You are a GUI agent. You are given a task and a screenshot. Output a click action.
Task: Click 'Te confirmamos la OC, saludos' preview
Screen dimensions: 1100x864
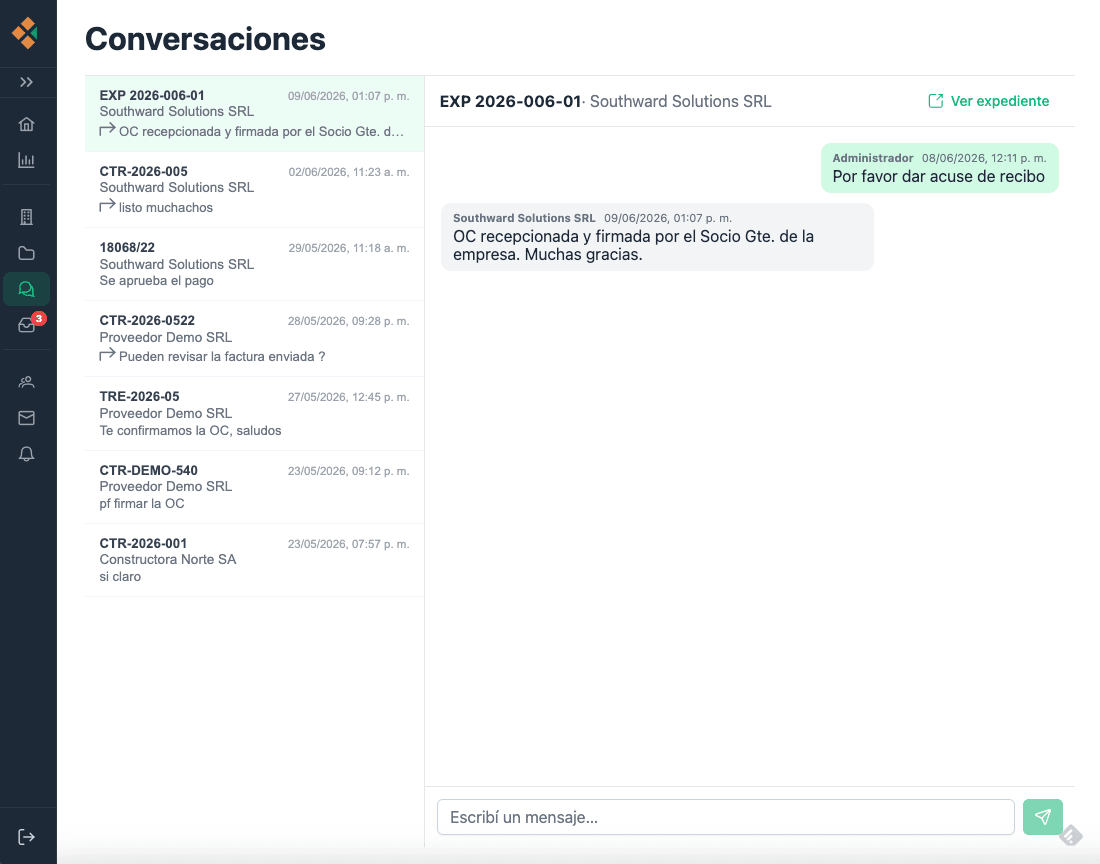(x=190, y=431)
